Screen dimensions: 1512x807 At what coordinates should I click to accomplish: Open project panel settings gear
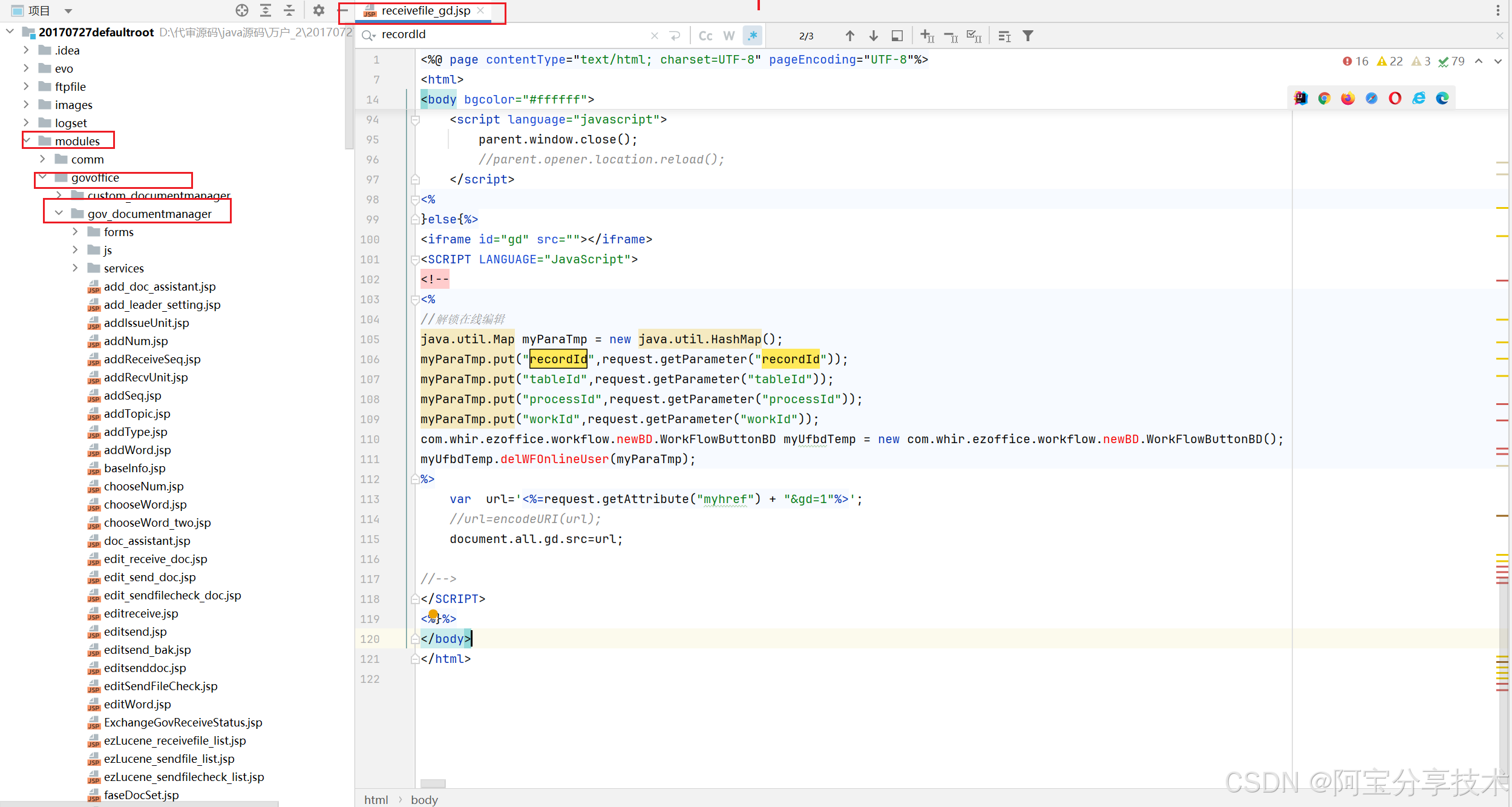pos(319,10)
